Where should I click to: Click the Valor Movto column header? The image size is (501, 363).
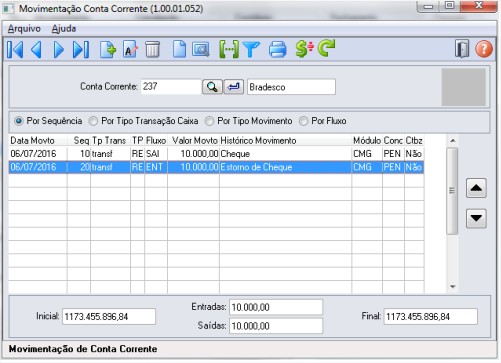pyautogui.click(x=194, y=141)
